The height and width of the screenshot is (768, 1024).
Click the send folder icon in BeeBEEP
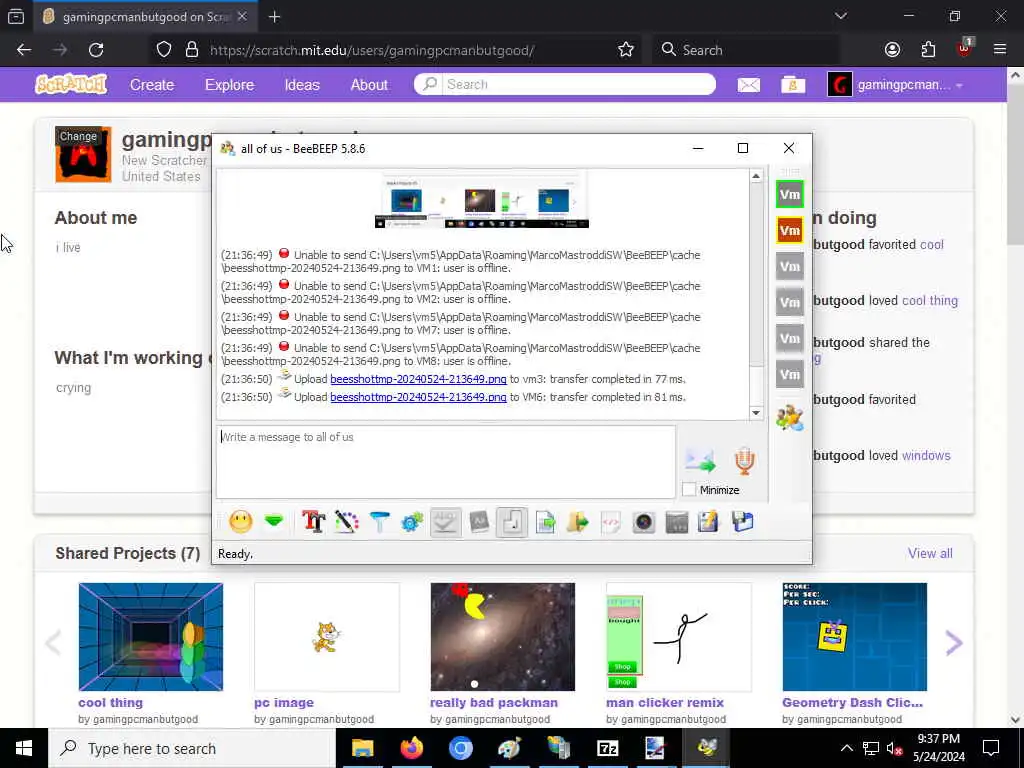click(x=578, y=522)
